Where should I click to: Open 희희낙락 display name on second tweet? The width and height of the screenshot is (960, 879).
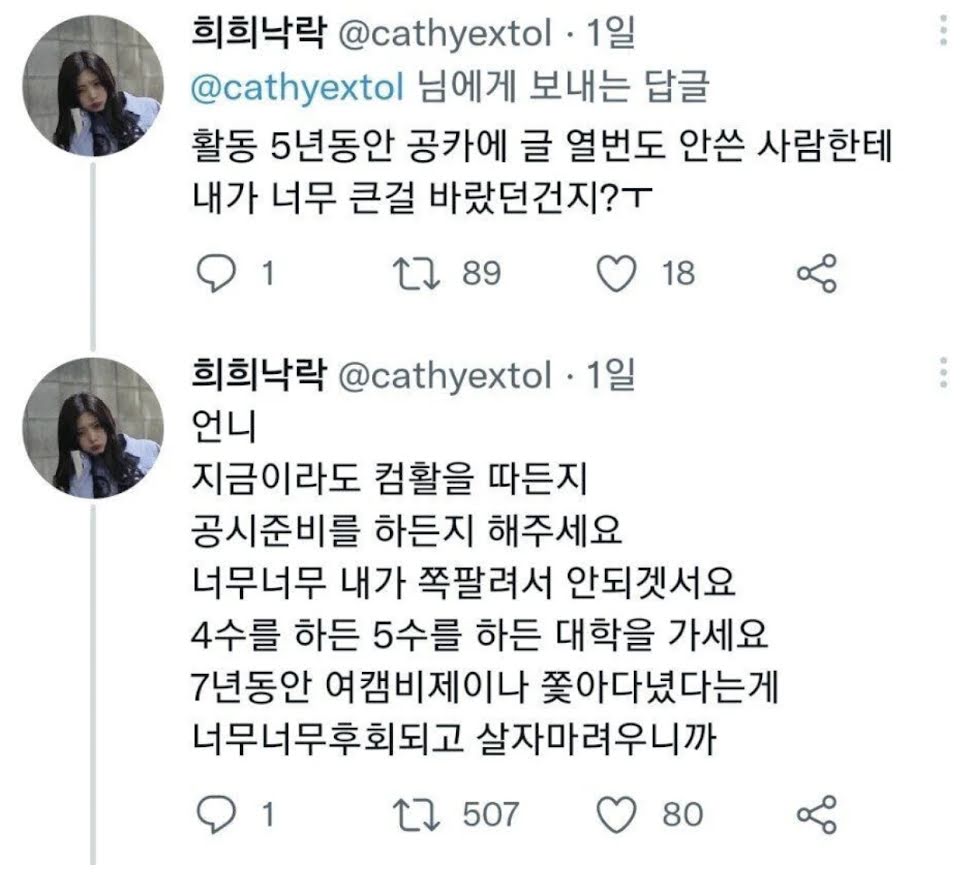pos(259,374)
